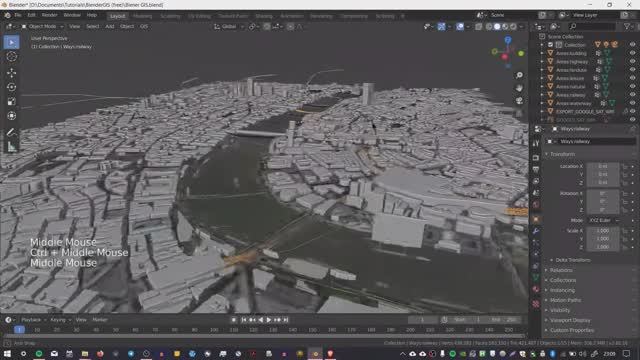Click the pan view hand icon
The image size is (640, 360).
pyautogui.click(x=519, y=88)
